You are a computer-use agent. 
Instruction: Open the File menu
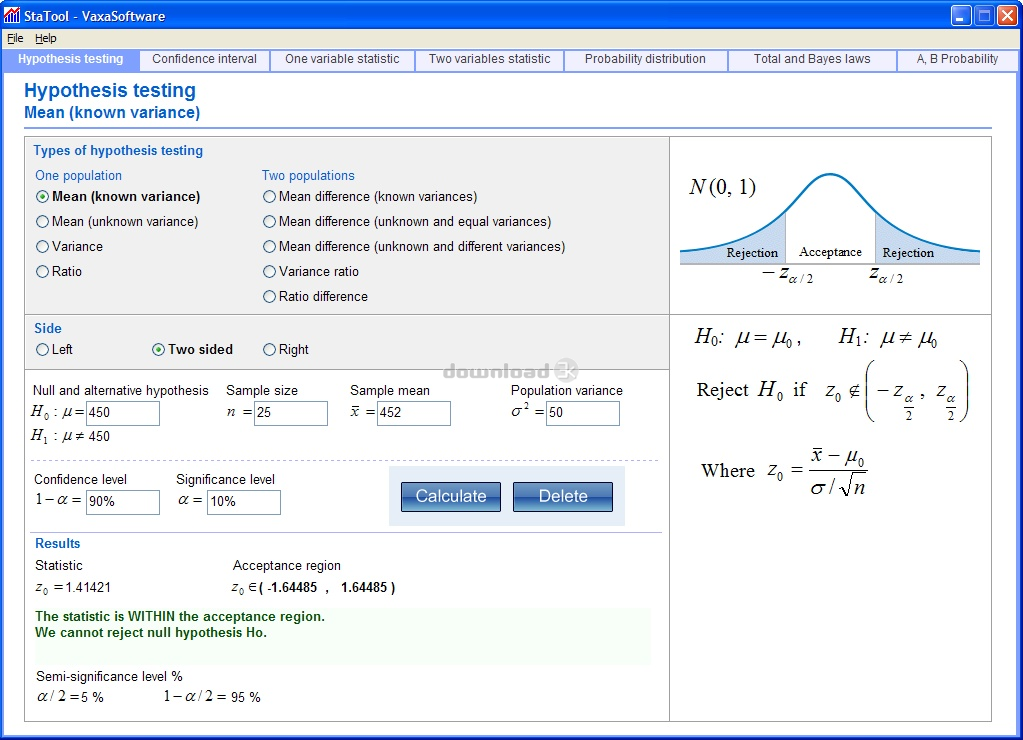point(15,38)
